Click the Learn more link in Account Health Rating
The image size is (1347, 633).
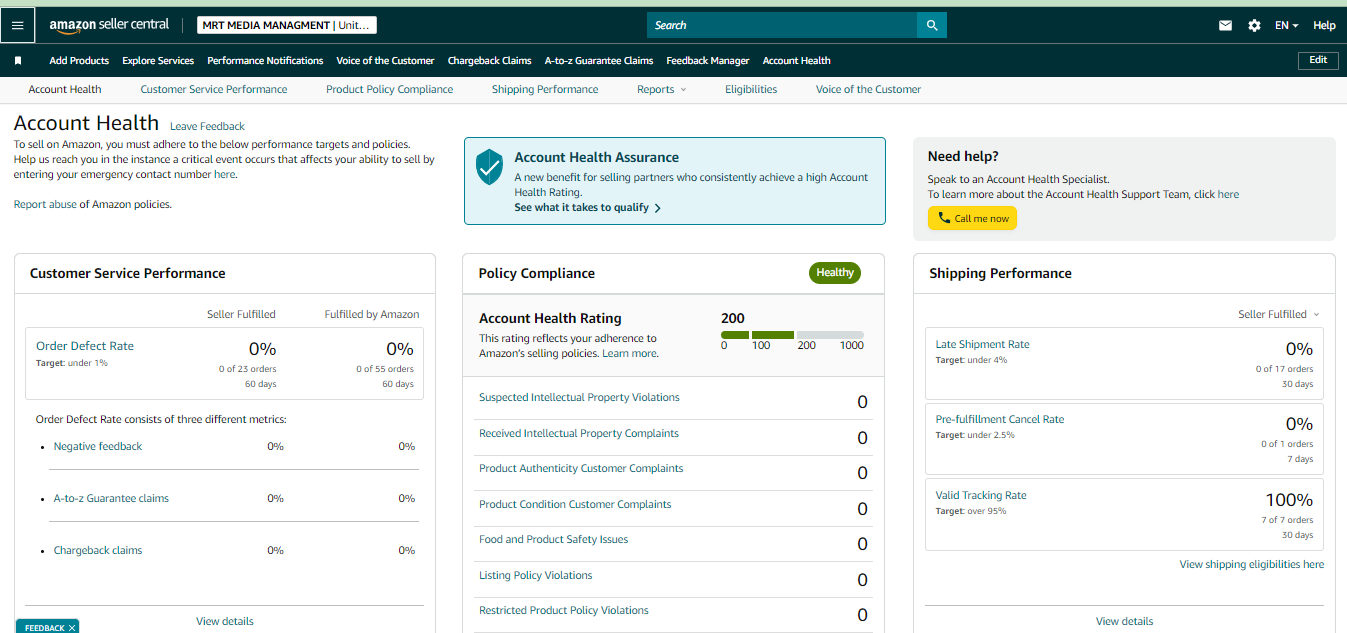(630, 354)
